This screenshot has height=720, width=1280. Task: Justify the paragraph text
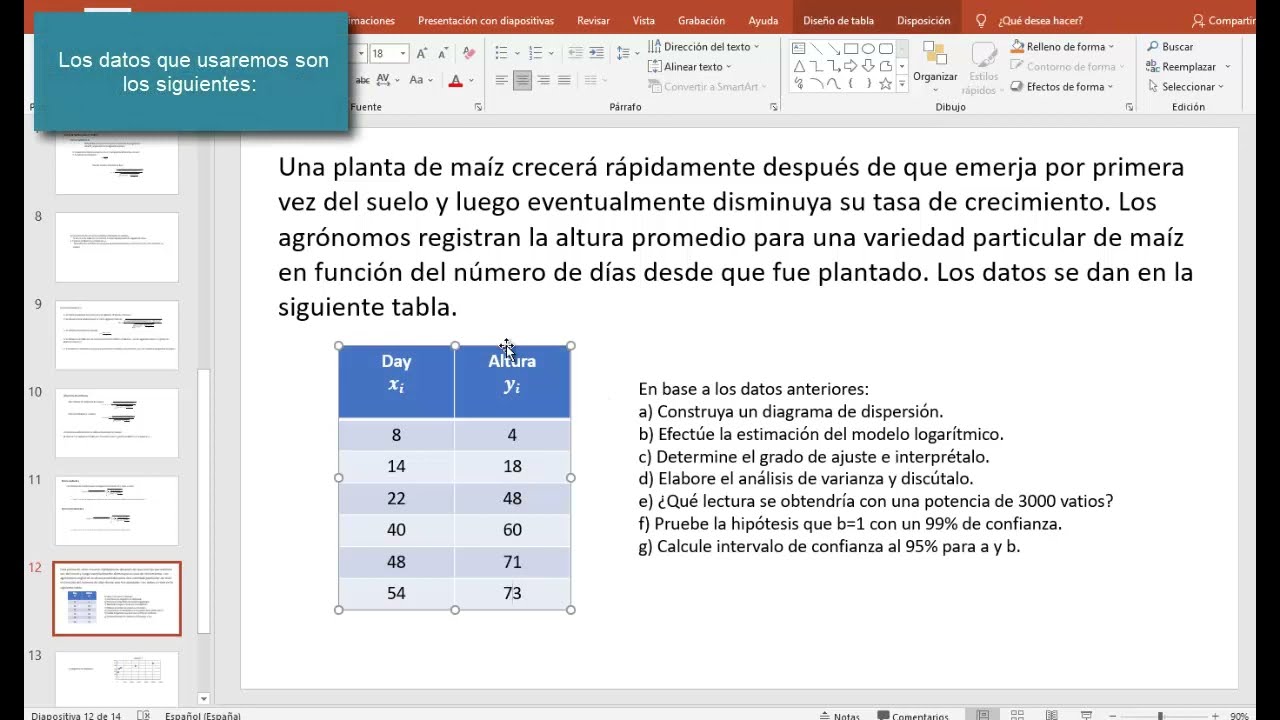point(564,80)
